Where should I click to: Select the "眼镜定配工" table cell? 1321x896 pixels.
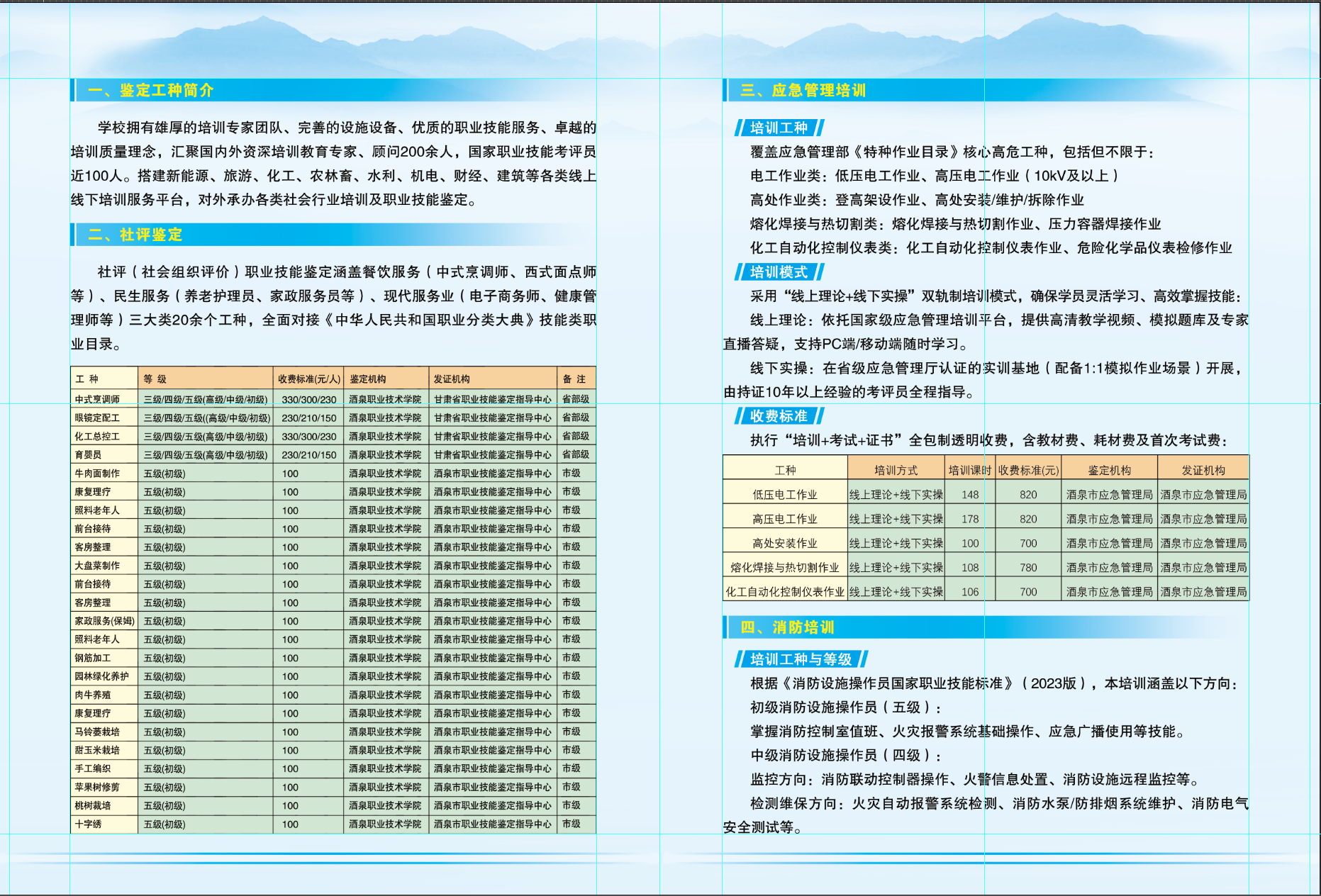point(98,418)
